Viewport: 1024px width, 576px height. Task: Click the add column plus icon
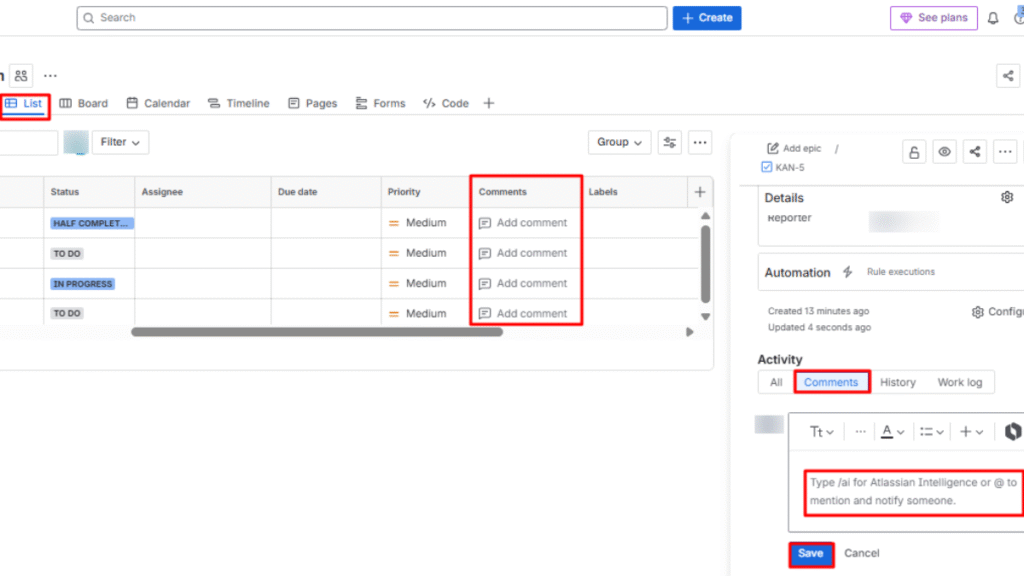pyautogui.click(x=700, y=192)
